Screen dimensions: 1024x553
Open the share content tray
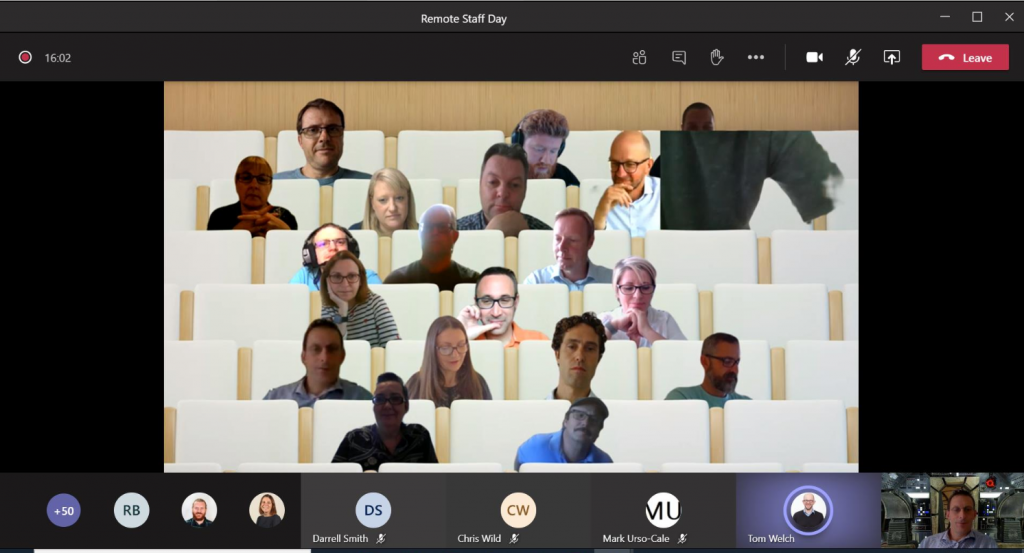[x=891, y=57]
